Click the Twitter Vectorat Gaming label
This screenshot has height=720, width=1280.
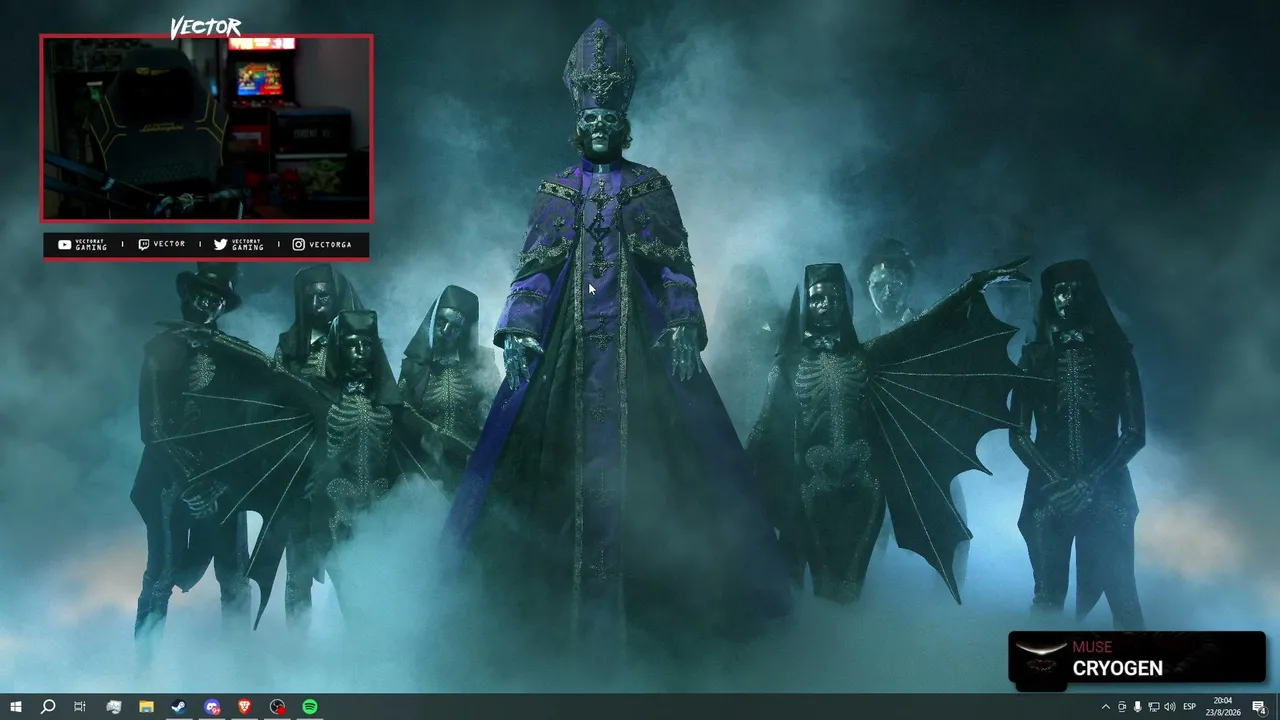[239, 244]
